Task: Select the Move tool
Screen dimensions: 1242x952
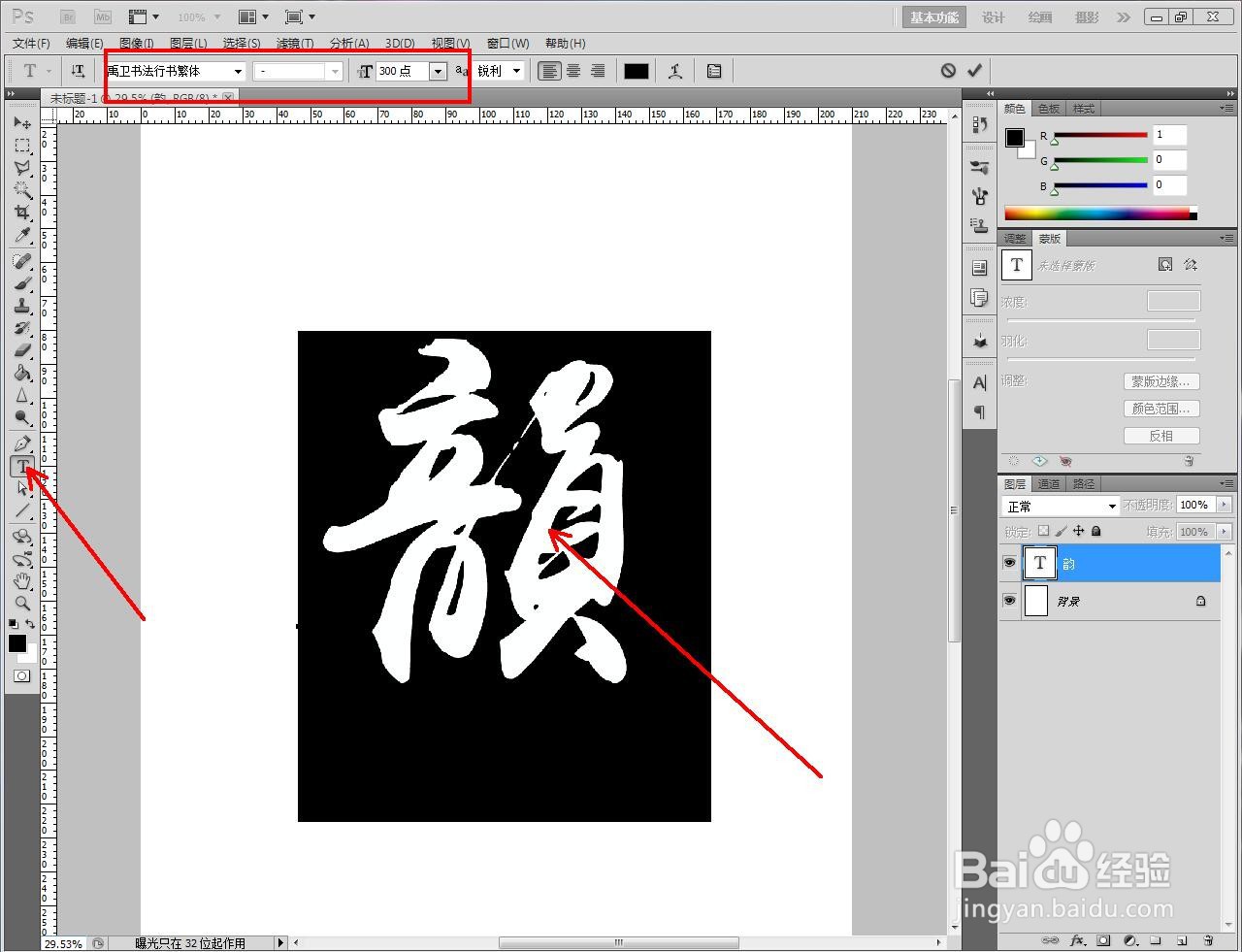Action: pos(22,122)
